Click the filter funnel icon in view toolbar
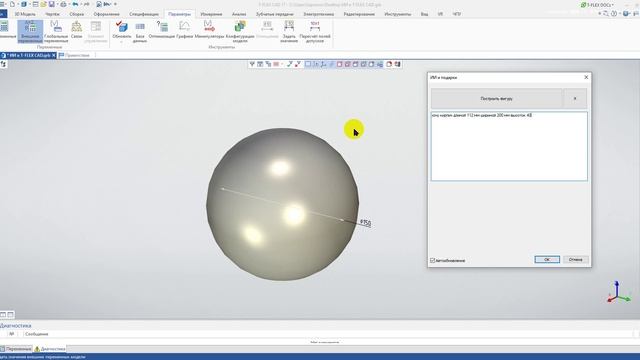 [x=252, y=64]
